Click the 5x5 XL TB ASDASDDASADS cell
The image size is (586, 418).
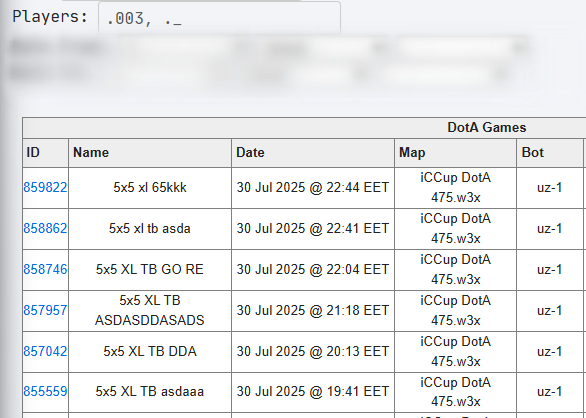coord(150,310)
